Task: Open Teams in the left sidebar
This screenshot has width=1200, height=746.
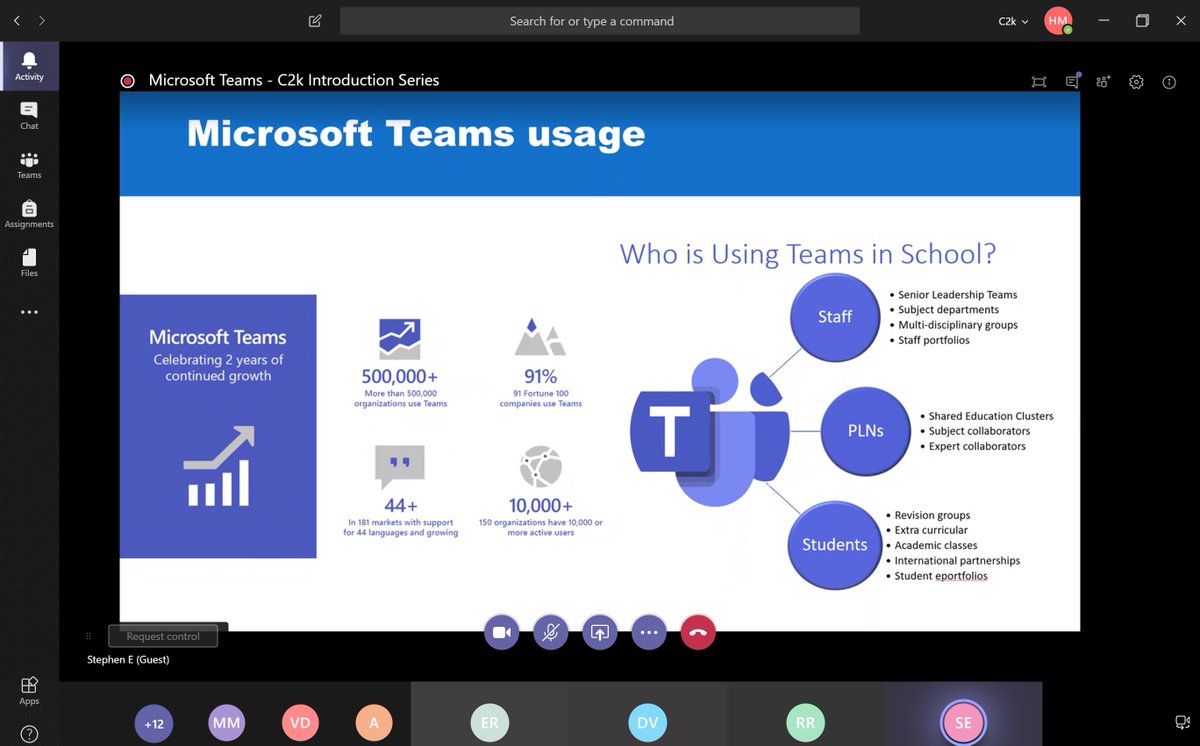Action: 29,164
